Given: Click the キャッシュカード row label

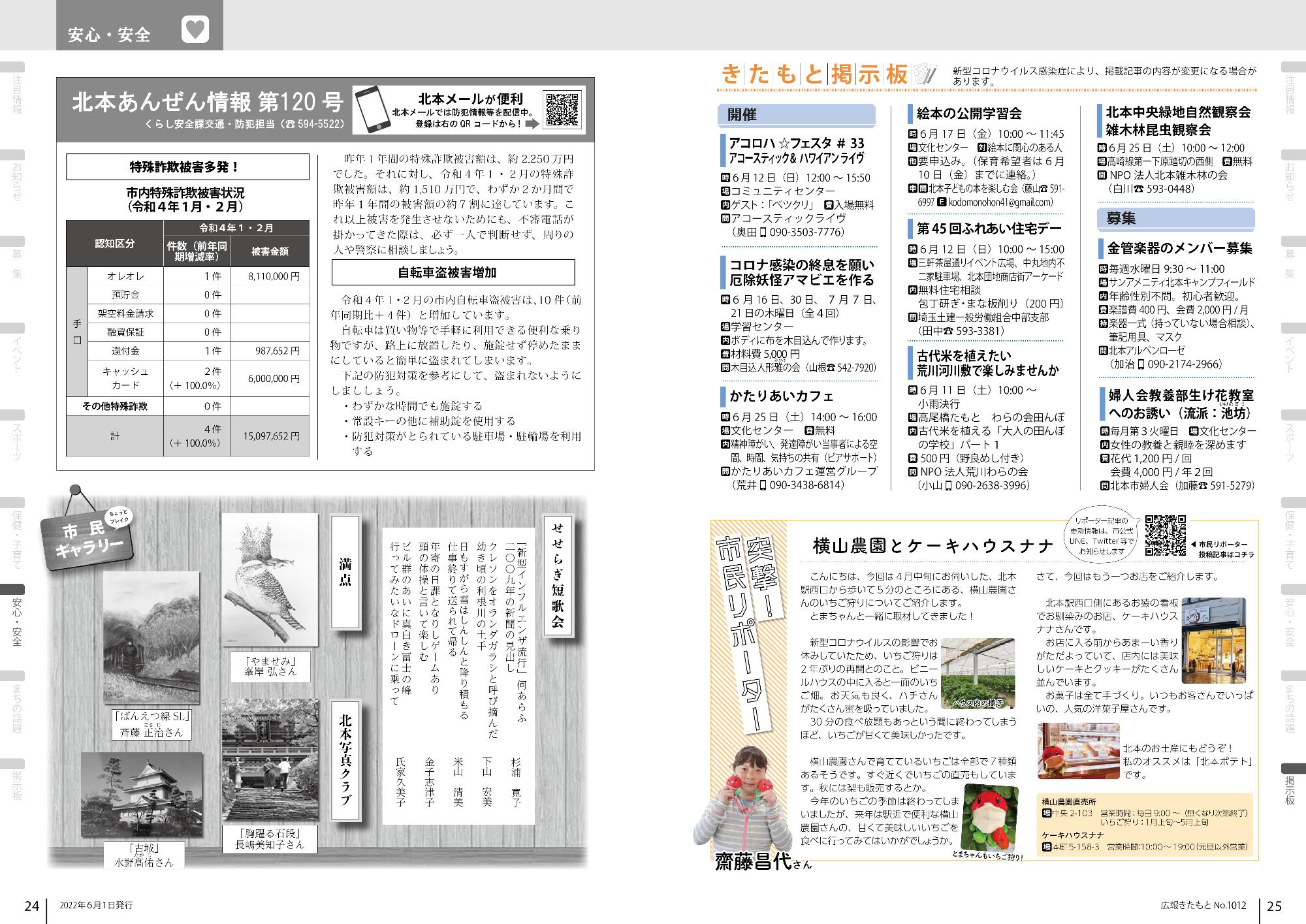Looking at the screenshot, I should pyautogui.click(x=125, y=378).
